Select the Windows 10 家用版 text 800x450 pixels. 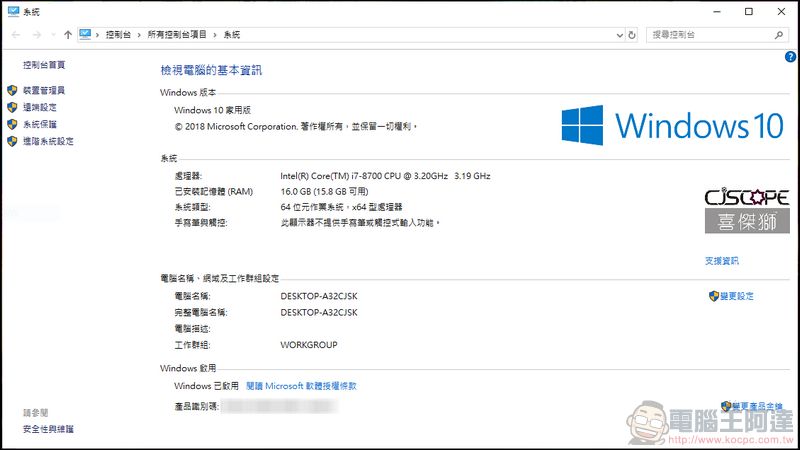click(212, 110)
